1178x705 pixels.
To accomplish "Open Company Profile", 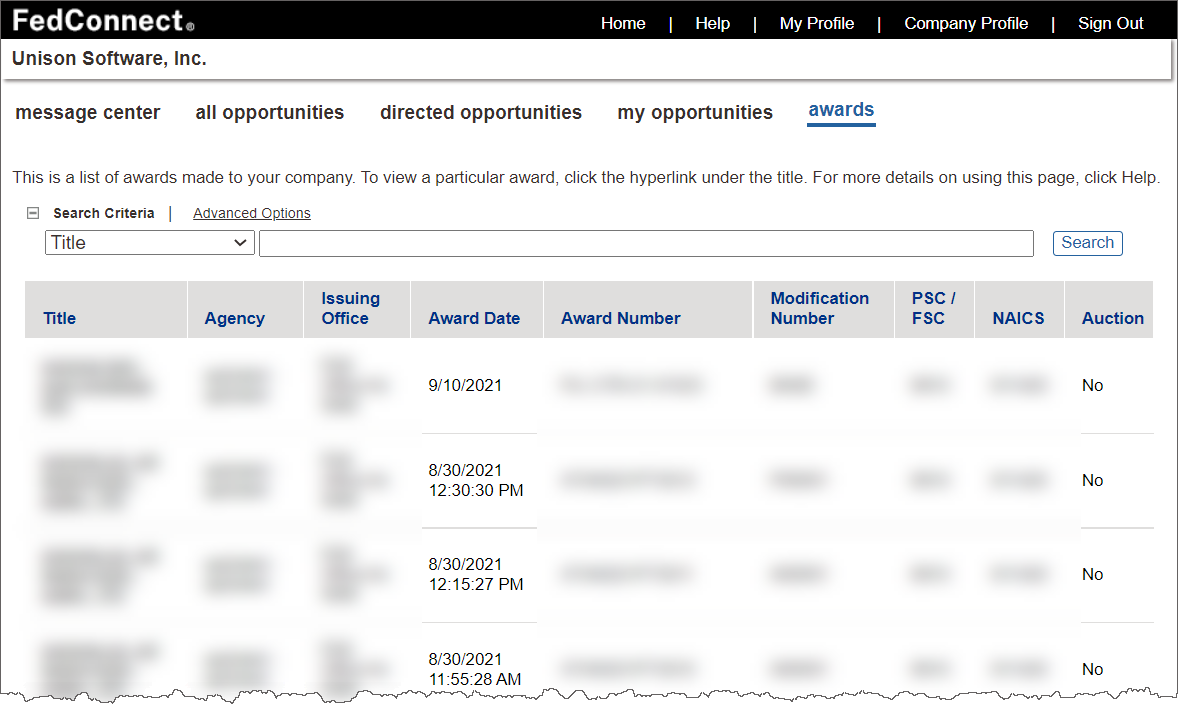I will coord(965,23).
